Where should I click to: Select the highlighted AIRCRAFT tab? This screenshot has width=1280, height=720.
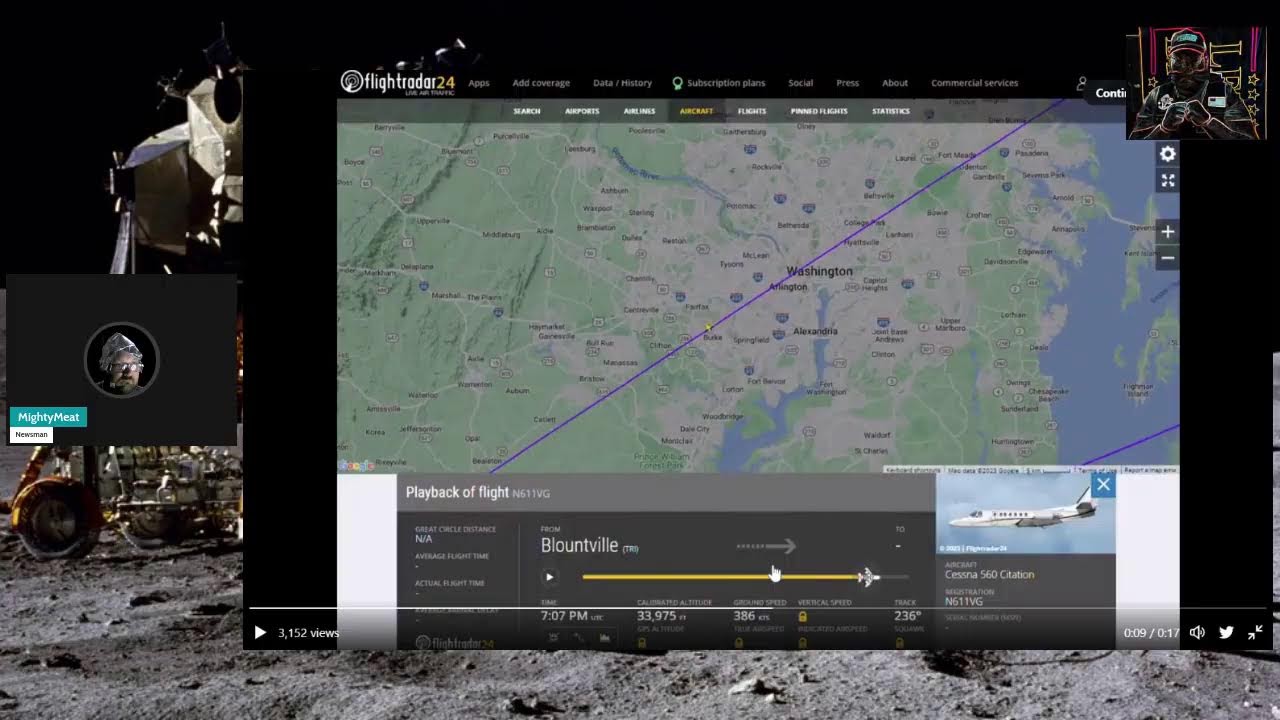pos(696,111)
